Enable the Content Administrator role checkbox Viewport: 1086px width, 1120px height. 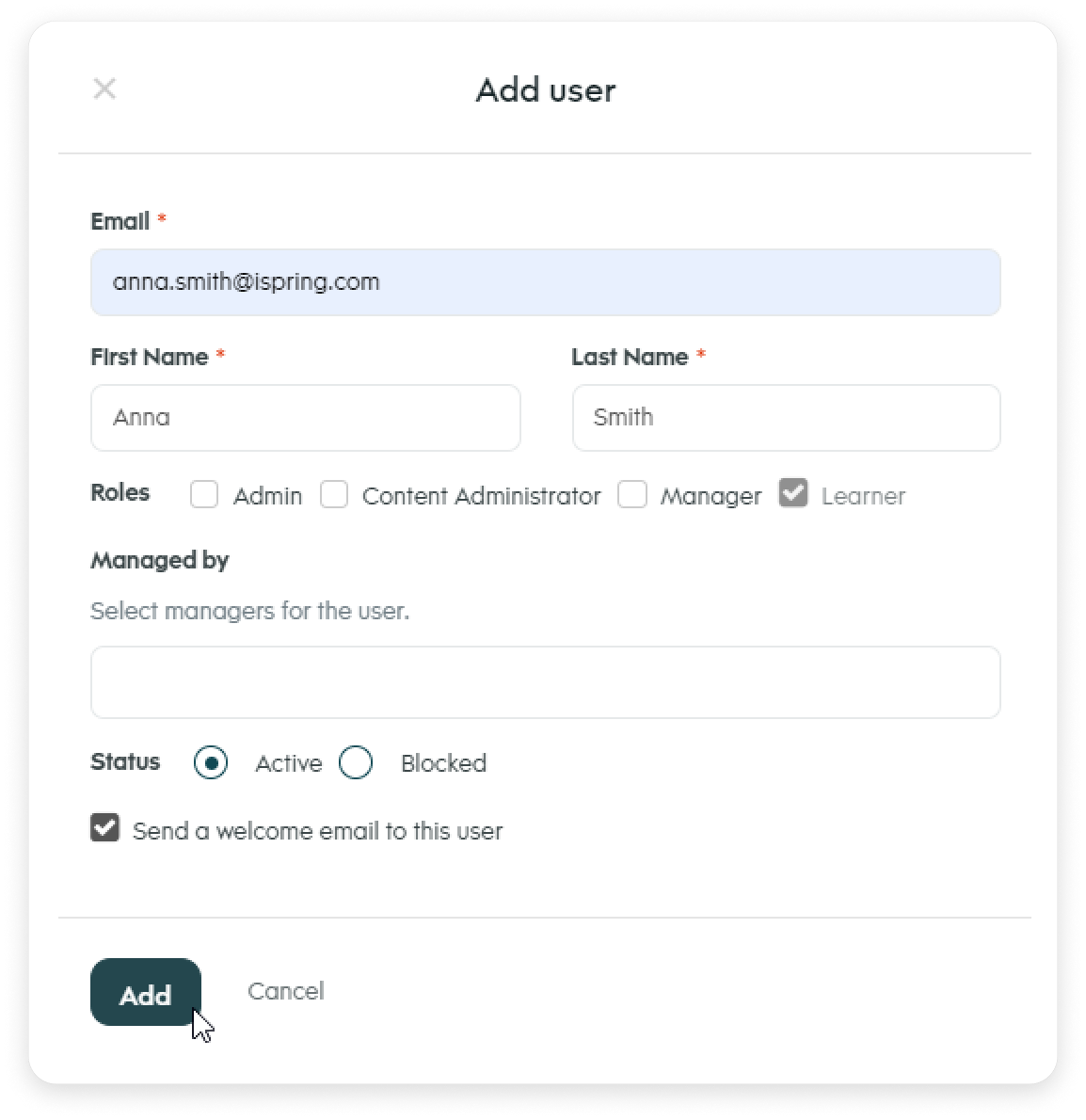pos(334,494)
